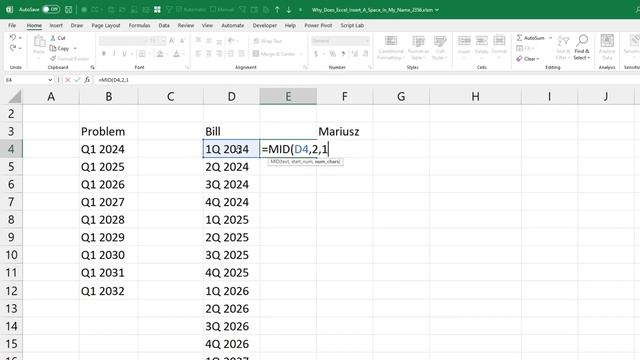Screen dimensions: 640x360
Task: Open the Name Box dropdown arrow
Action: pos(50,80)
